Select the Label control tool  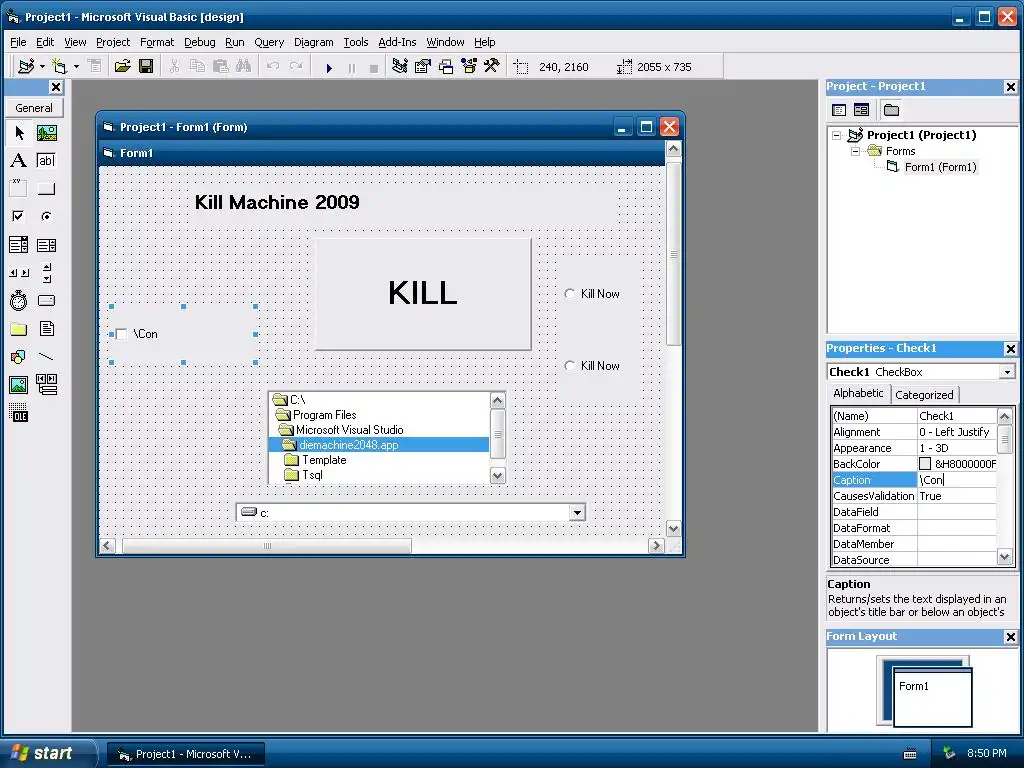[x=19, y=161]
